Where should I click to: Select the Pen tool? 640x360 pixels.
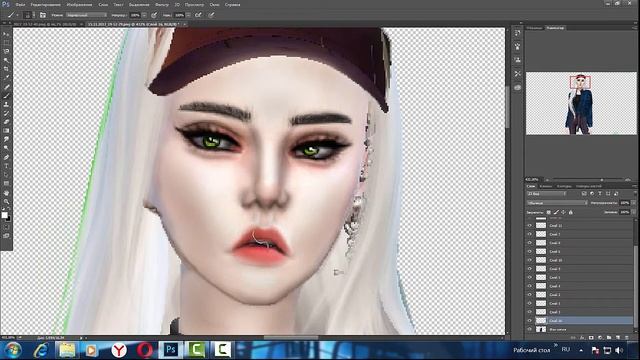(6, 157)
